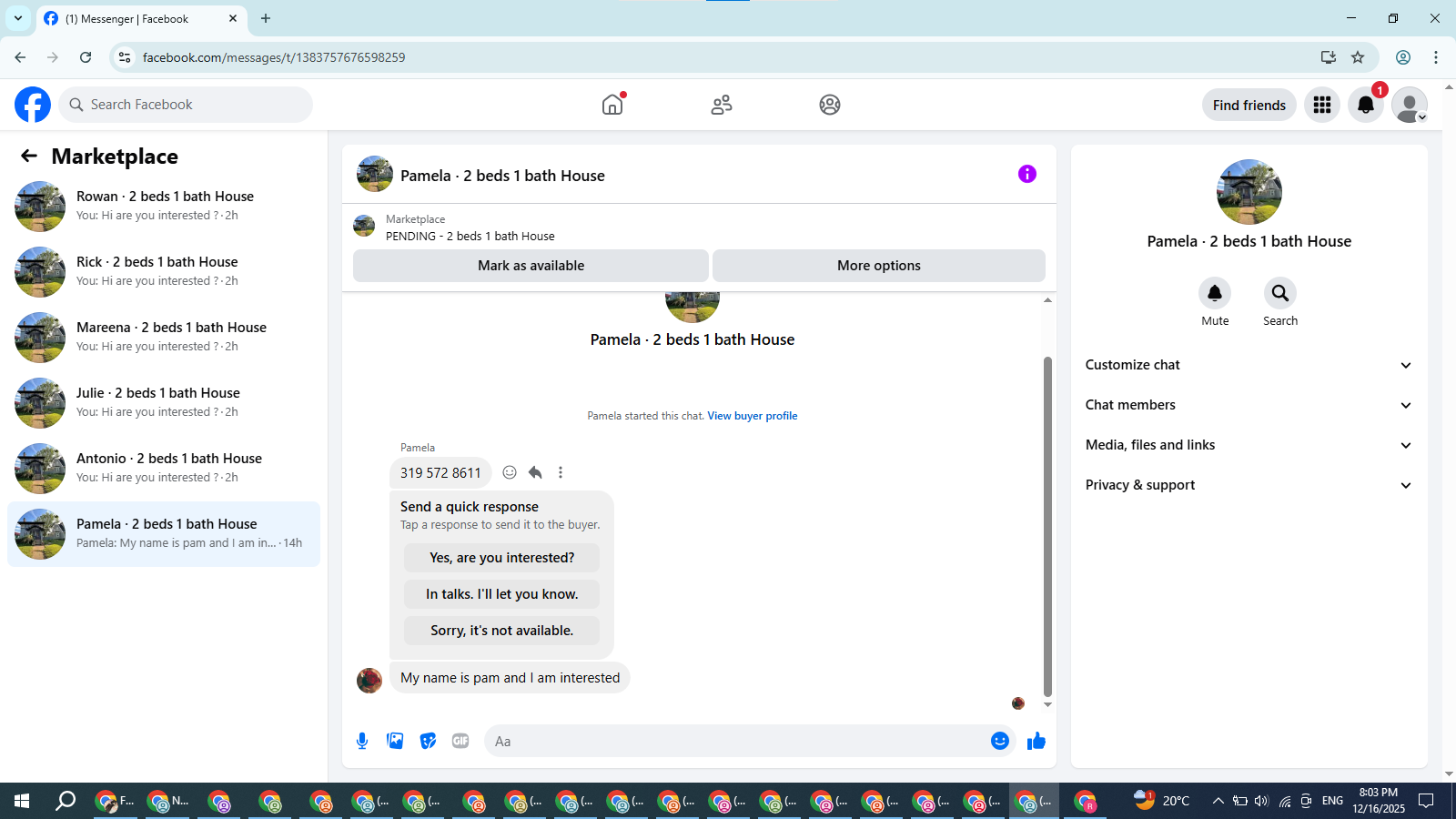
Task: Reload the page in browser
Action: pos(86,57)
